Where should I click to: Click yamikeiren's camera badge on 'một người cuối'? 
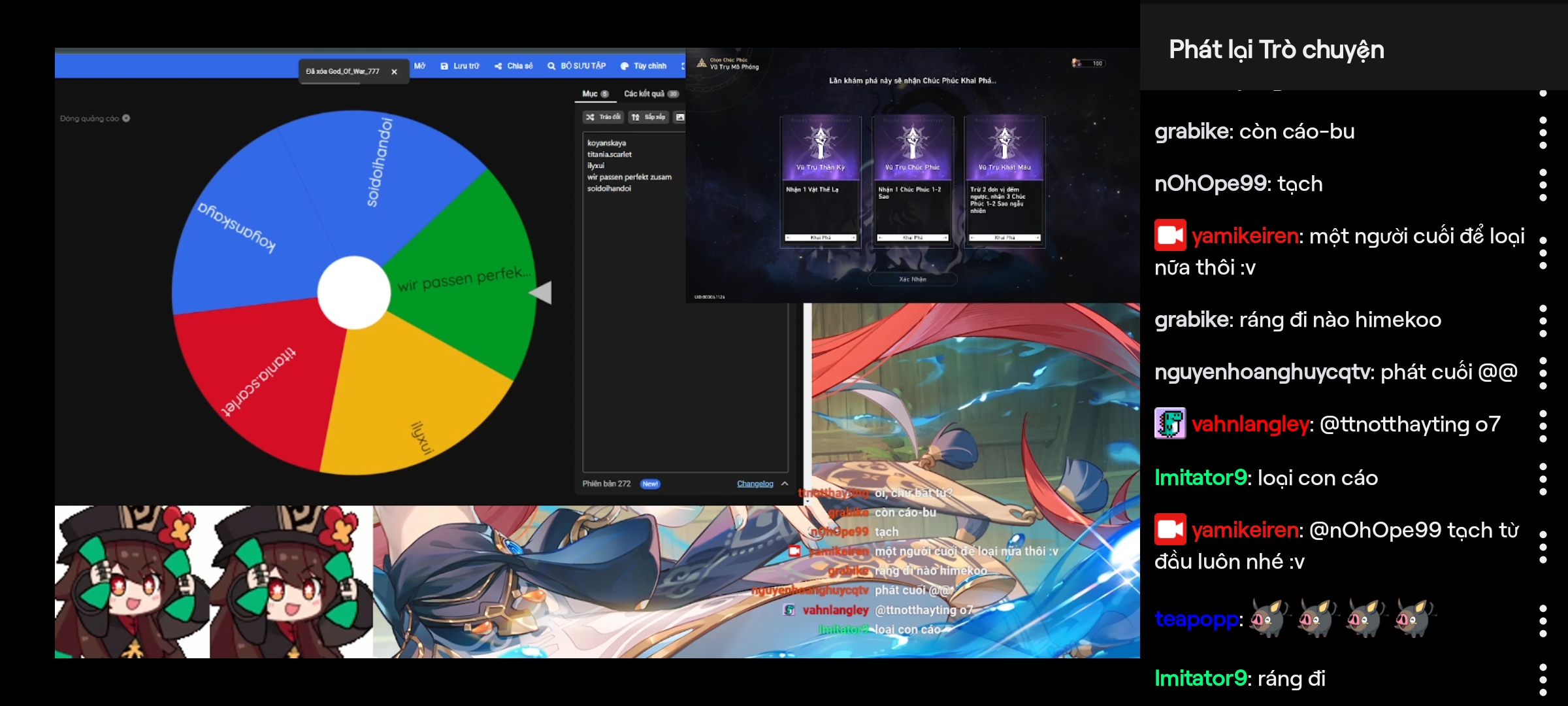pyautogui.click(x=1170, y=235)
